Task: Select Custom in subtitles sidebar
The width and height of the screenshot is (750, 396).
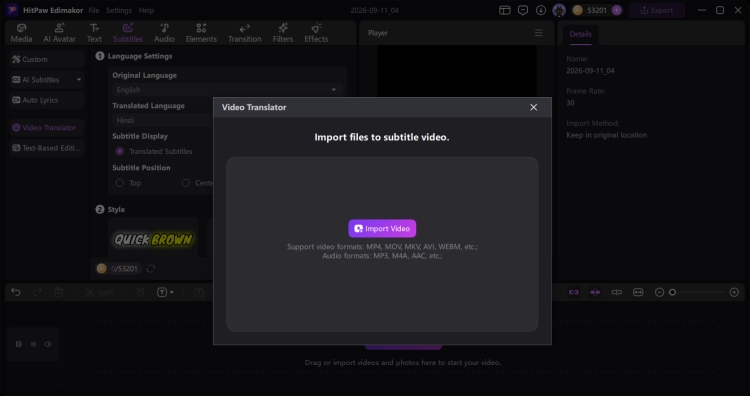Action: (47, 59)
